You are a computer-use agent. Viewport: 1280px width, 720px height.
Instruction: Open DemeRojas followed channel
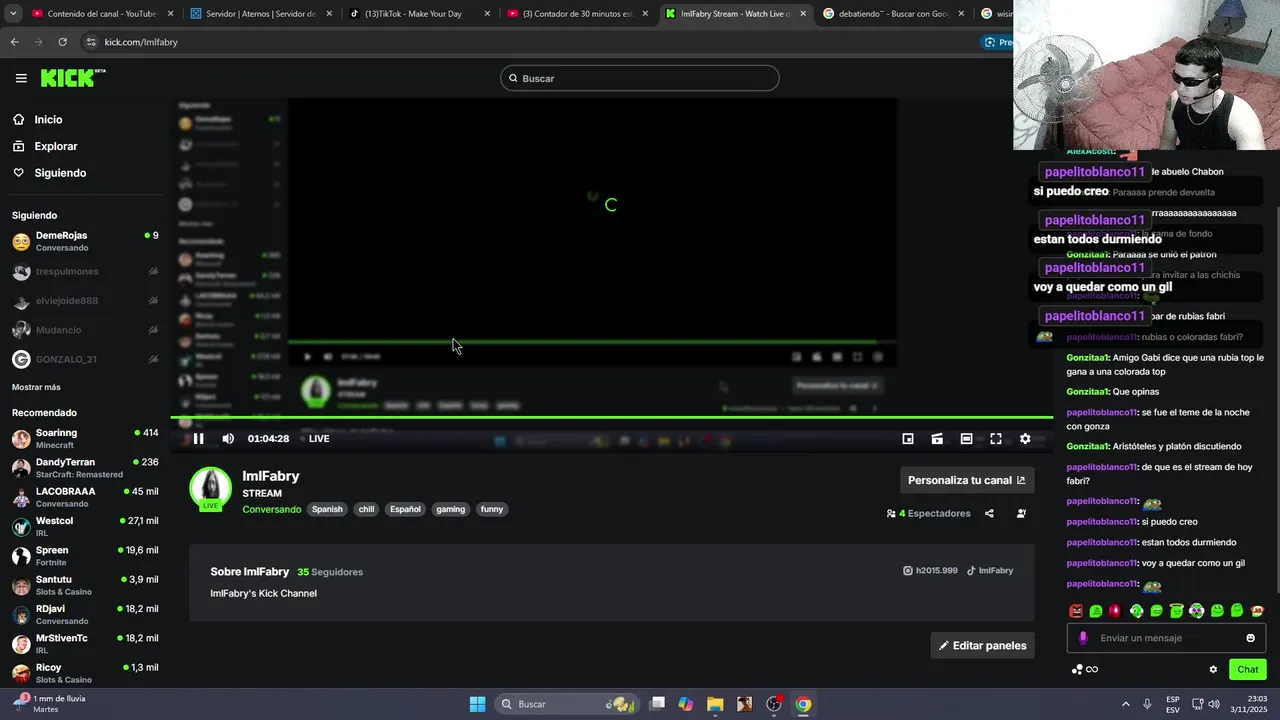click(x=85, y=241)
